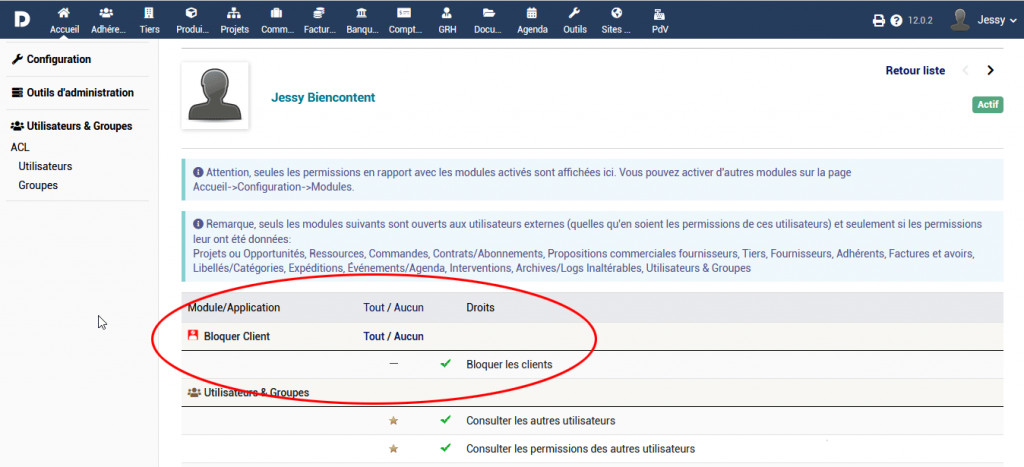Go to previous user with left chevron

click(965, 71)
